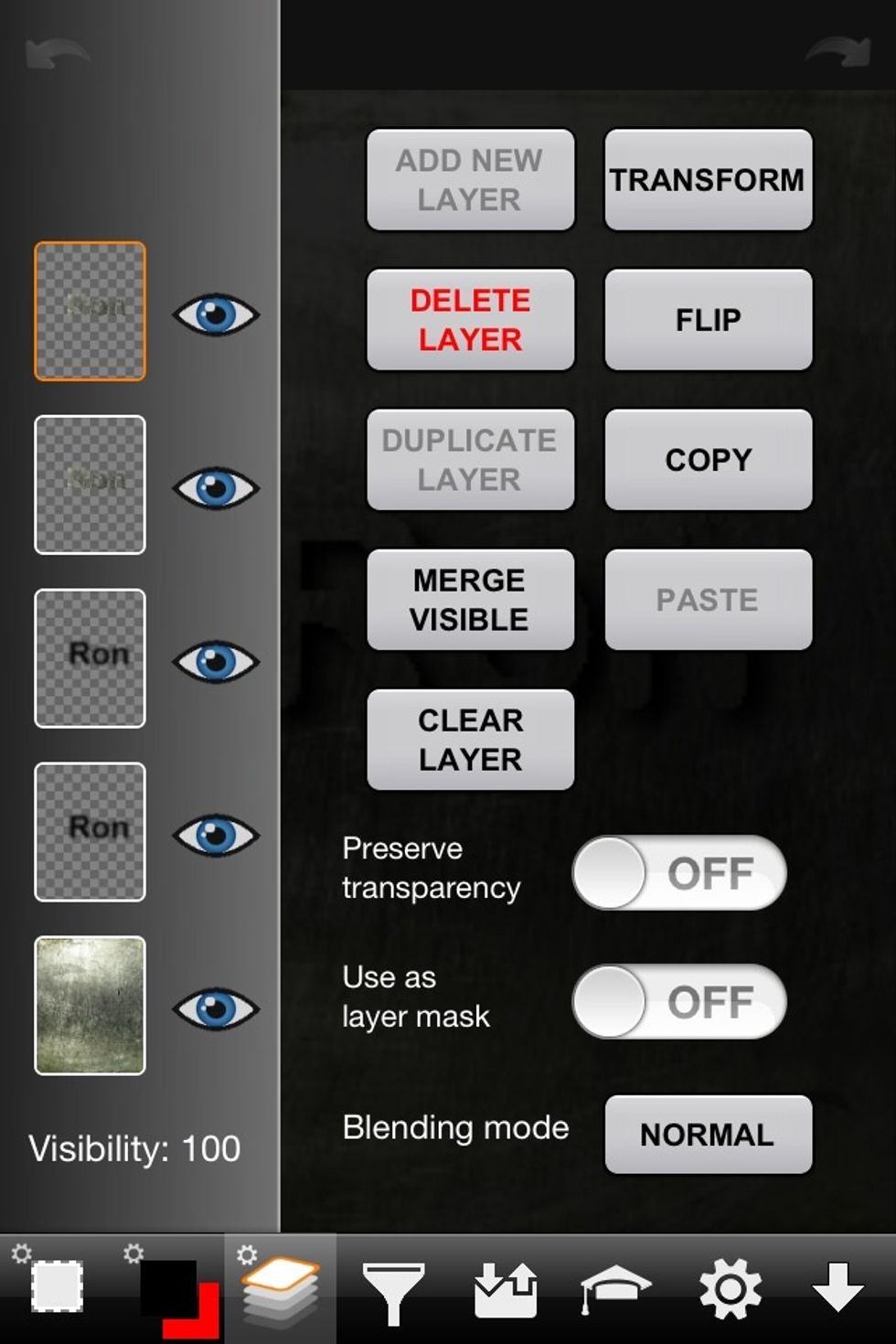896x1344 pixels.
Task: Click the DELETE LAYER button
Action: (x=471, y=320)
